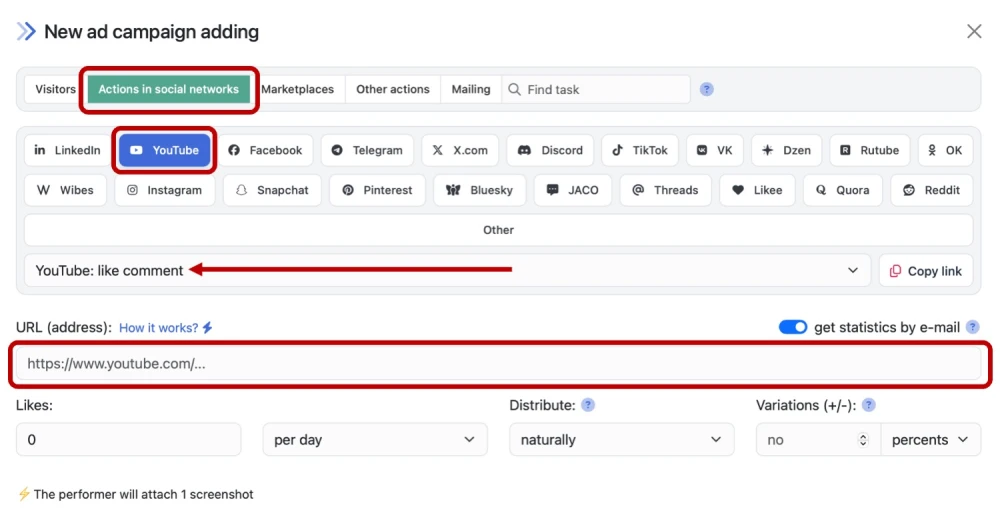This screenshot has height=515, width=1000.
Task: Select the YouTube network button
Action: coord(165,150)
